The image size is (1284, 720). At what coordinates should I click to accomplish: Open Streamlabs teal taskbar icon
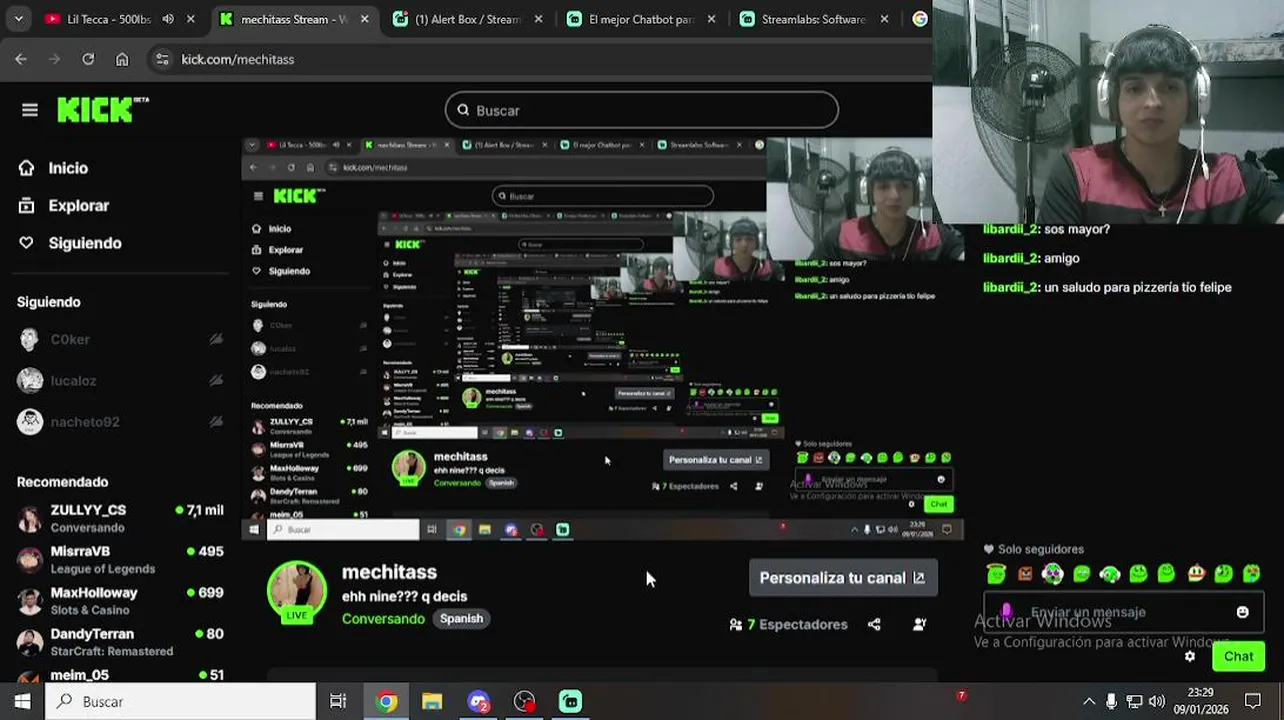[x=570, y=701]
